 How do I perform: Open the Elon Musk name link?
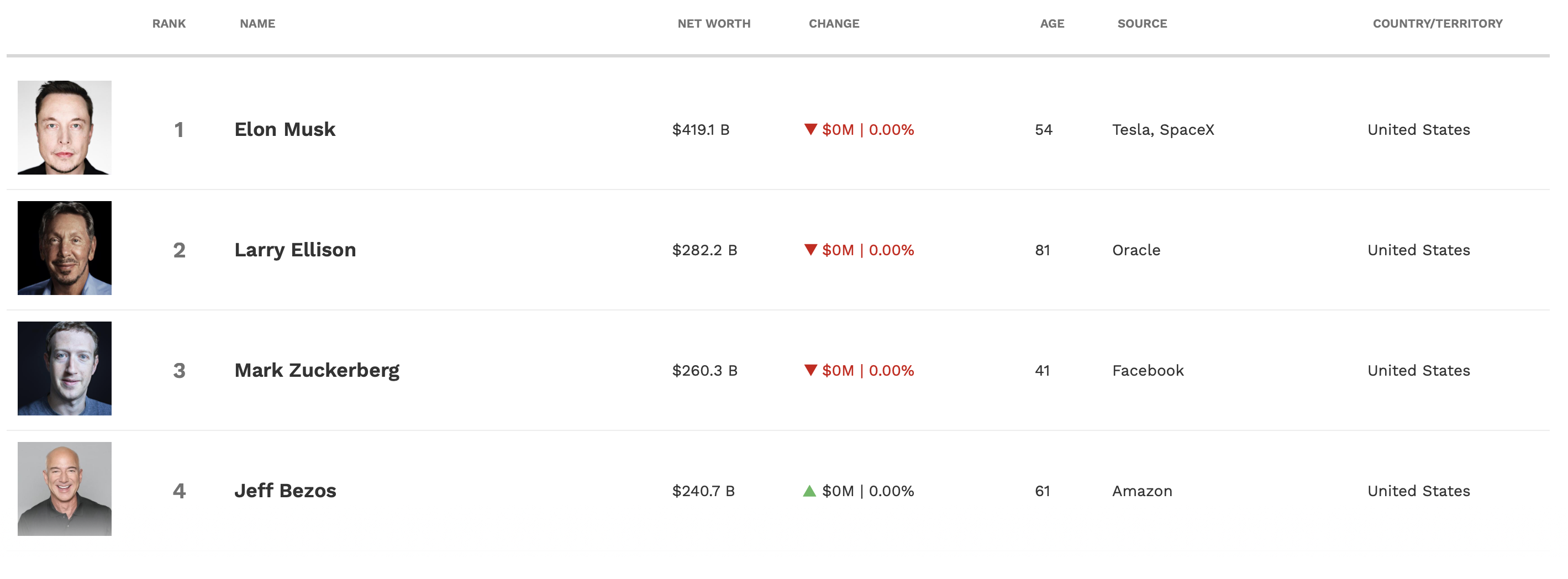click(285, 130)
